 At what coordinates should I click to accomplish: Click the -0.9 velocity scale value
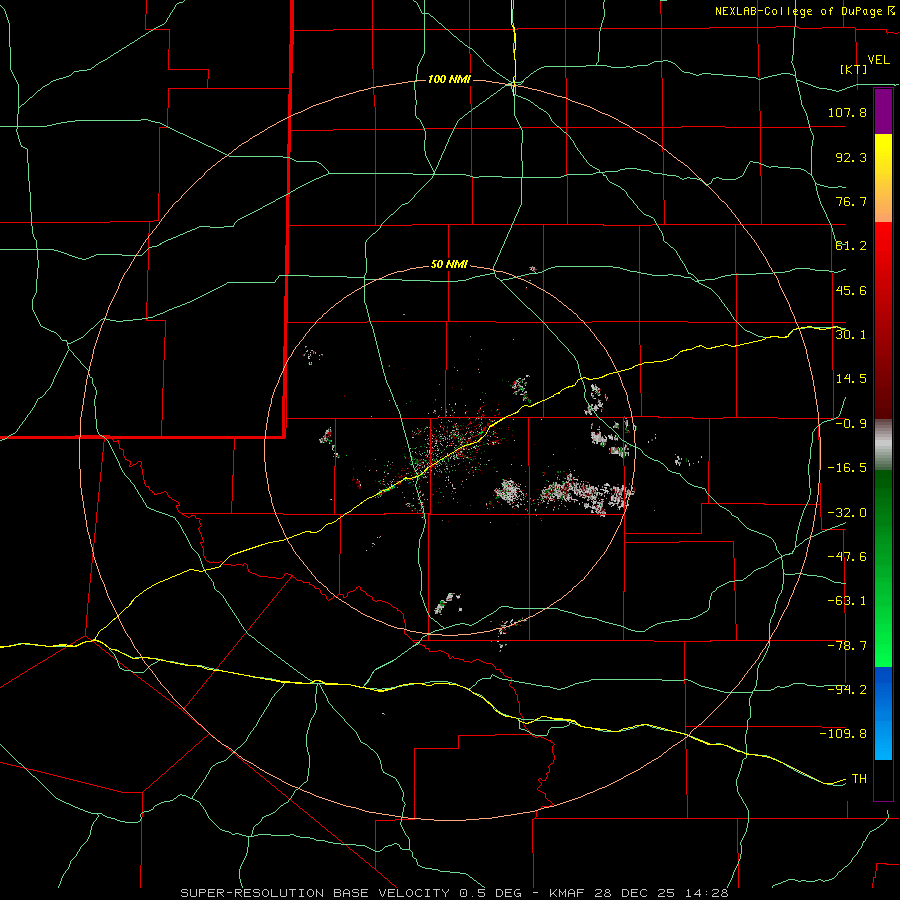tap(851, 424)
